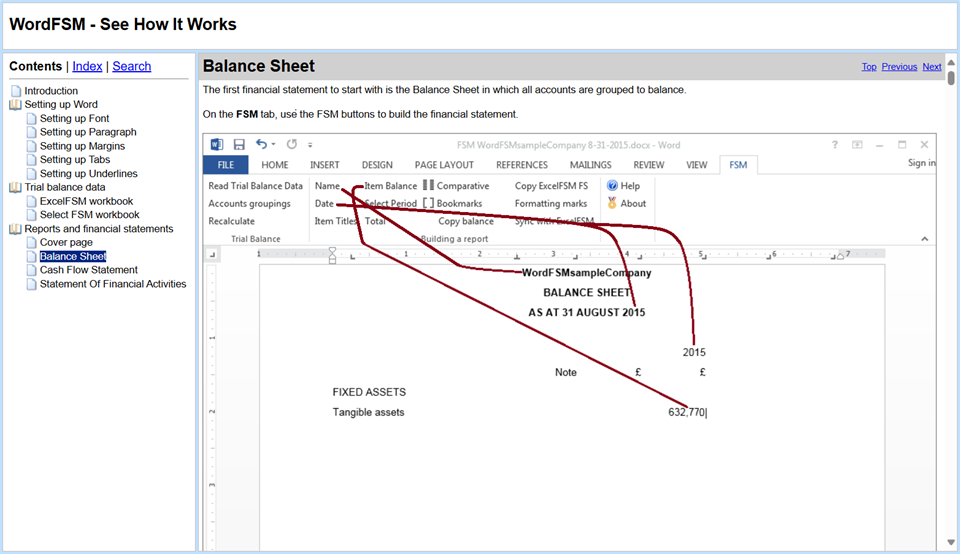
Task: Click the Ribbon Display Options icon
Action: point(857,144)
